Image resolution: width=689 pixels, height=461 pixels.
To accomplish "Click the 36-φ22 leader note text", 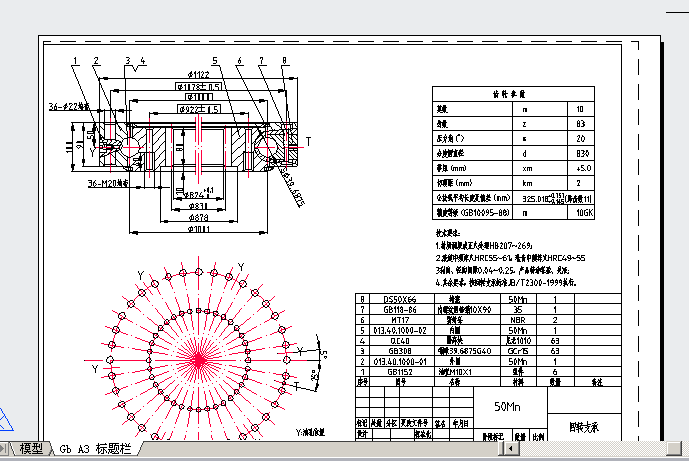I will pyautogui.click(x=69, y=106).
